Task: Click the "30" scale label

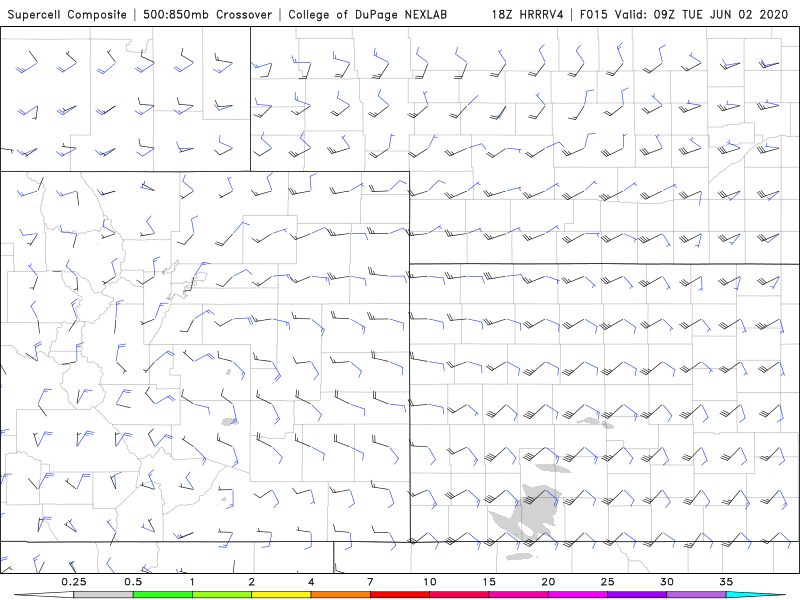Action: pos(667,582)
